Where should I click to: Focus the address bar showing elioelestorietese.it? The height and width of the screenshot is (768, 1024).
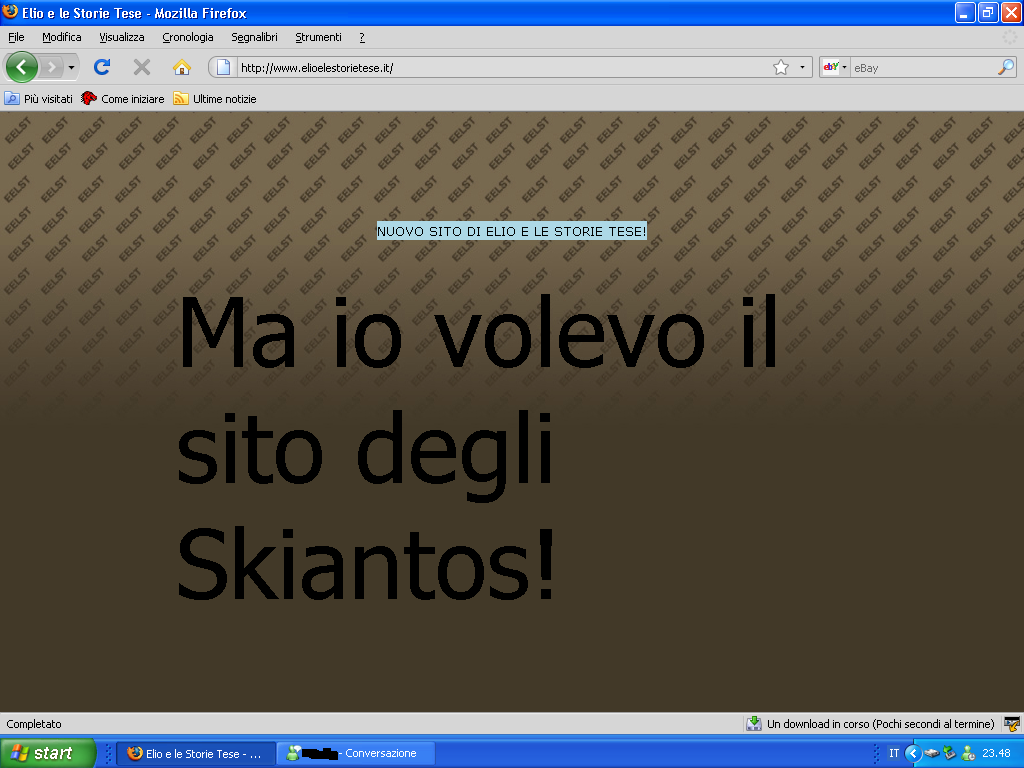502,67
